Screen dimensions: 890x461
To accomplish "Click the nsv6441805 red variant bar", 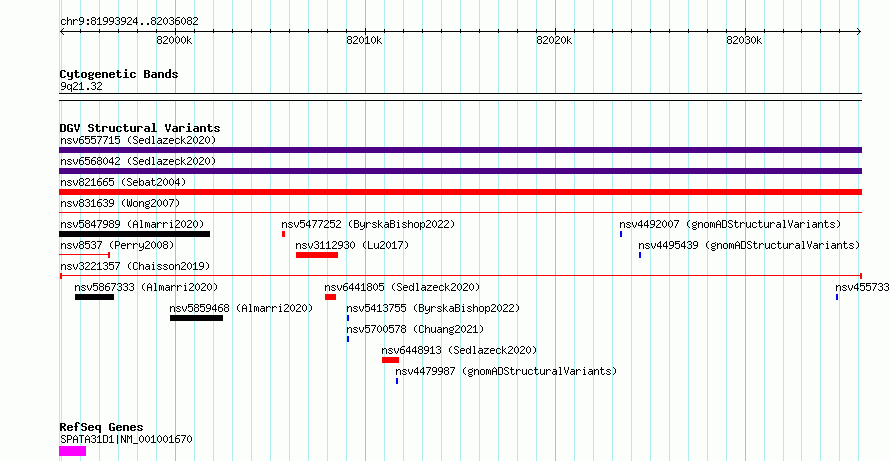I will [330, 297].
